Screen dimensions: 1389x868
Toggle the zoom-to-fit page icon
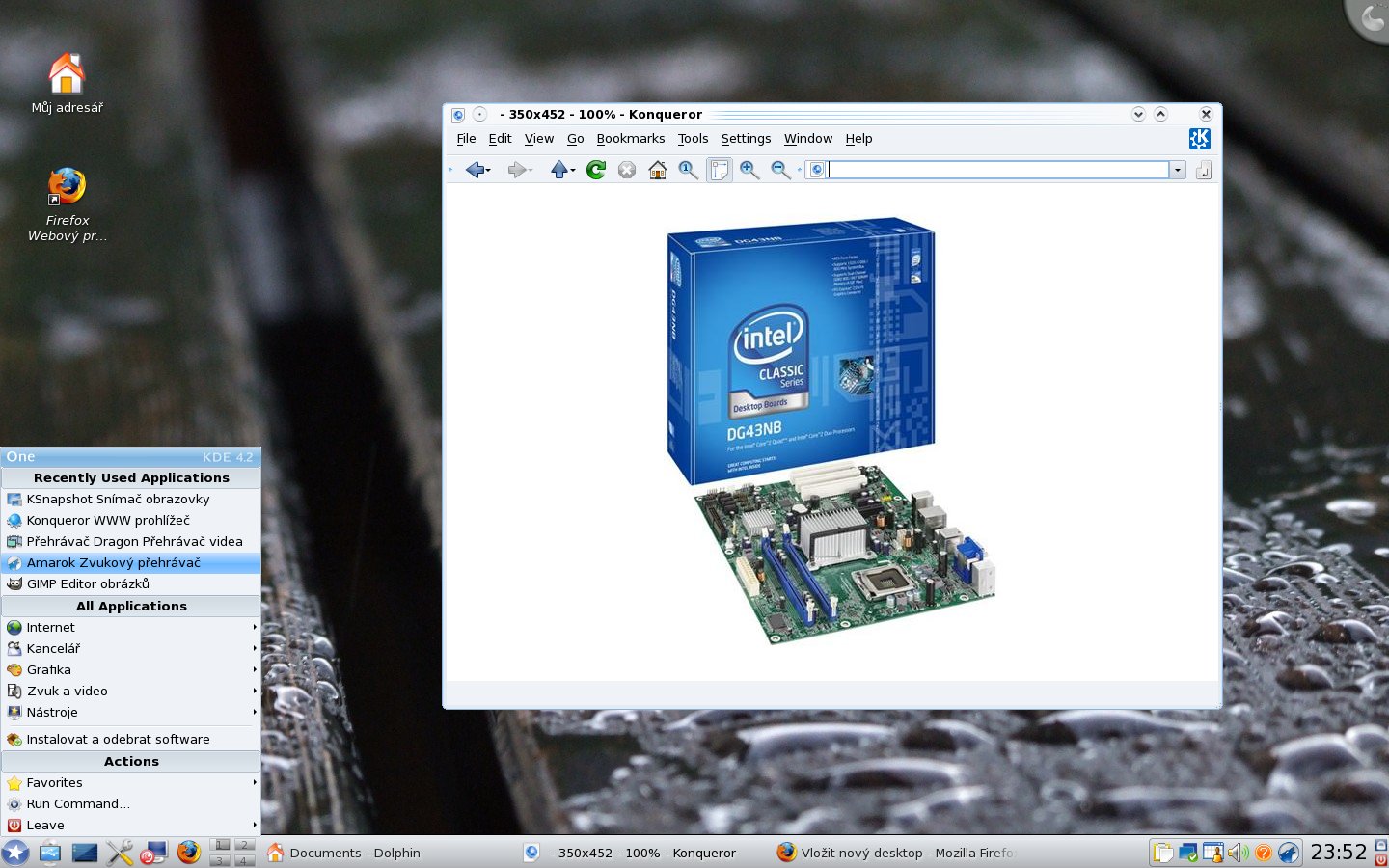[720, 170]
